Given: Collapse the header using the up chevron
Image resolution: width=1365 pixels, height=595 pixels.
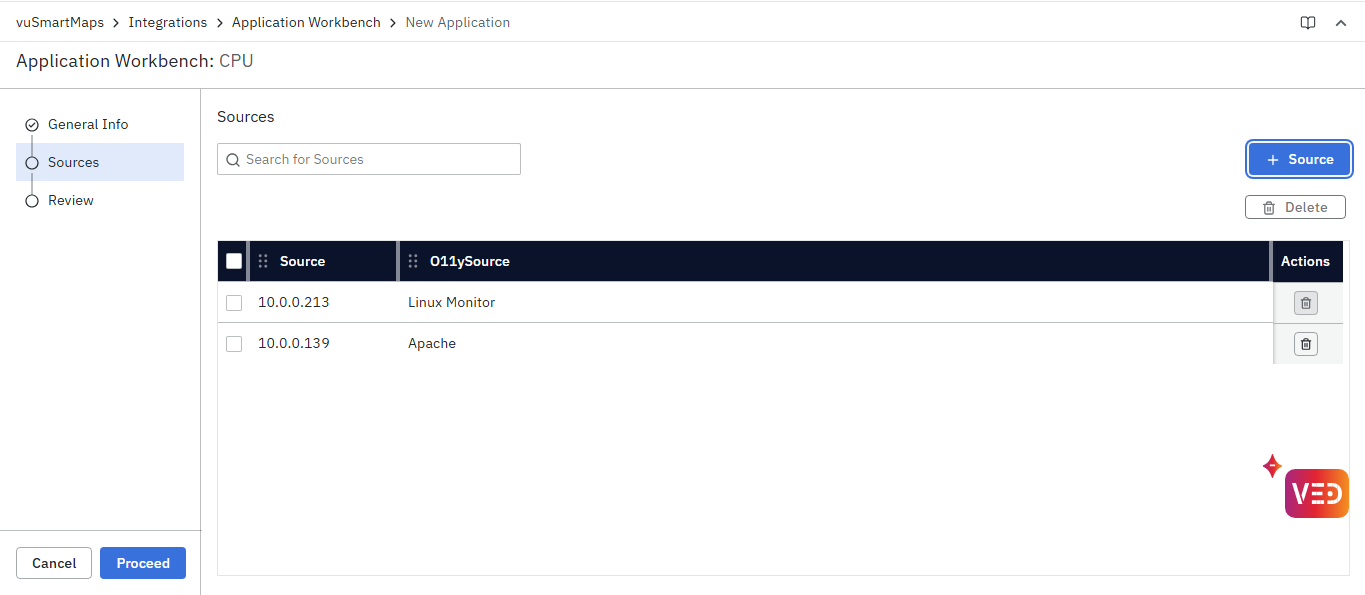Looking at the screenshot, I should point(1341,23).
